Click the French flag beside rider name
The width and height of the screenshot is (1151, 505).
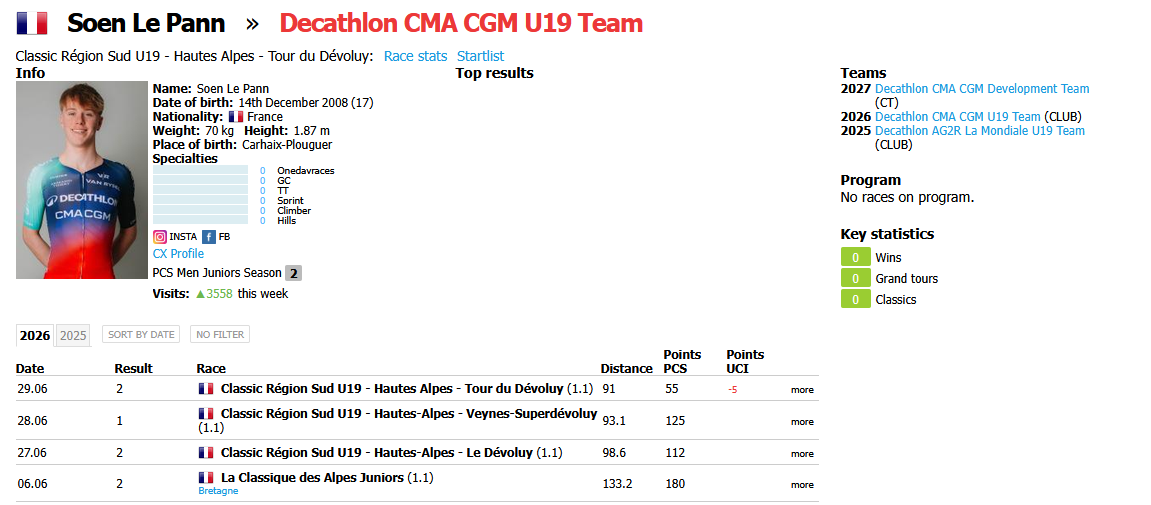(x=32, y=23)
